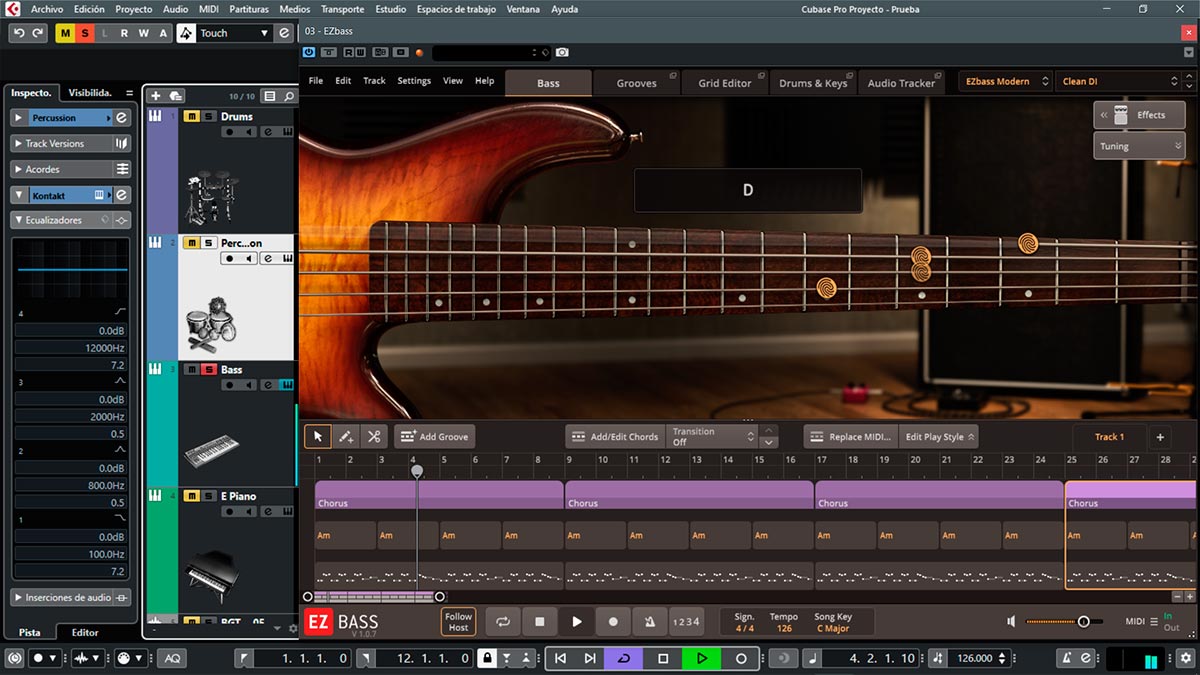The height and width of the screenshot is (675, 1200).
Task: Click the undo arrow in Cubase toolbar
Action: pos(19,33)
